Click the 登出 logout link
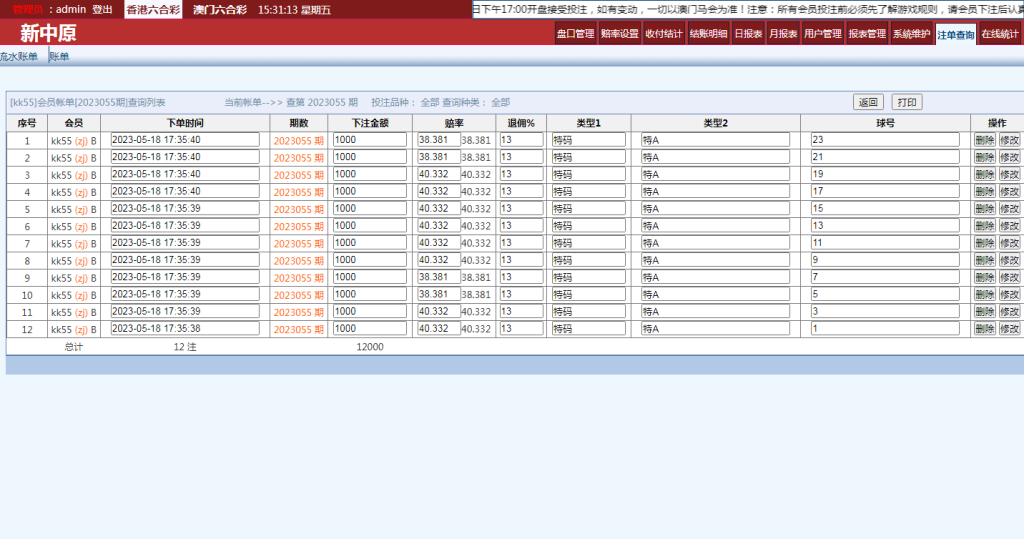 pos(102,10)
